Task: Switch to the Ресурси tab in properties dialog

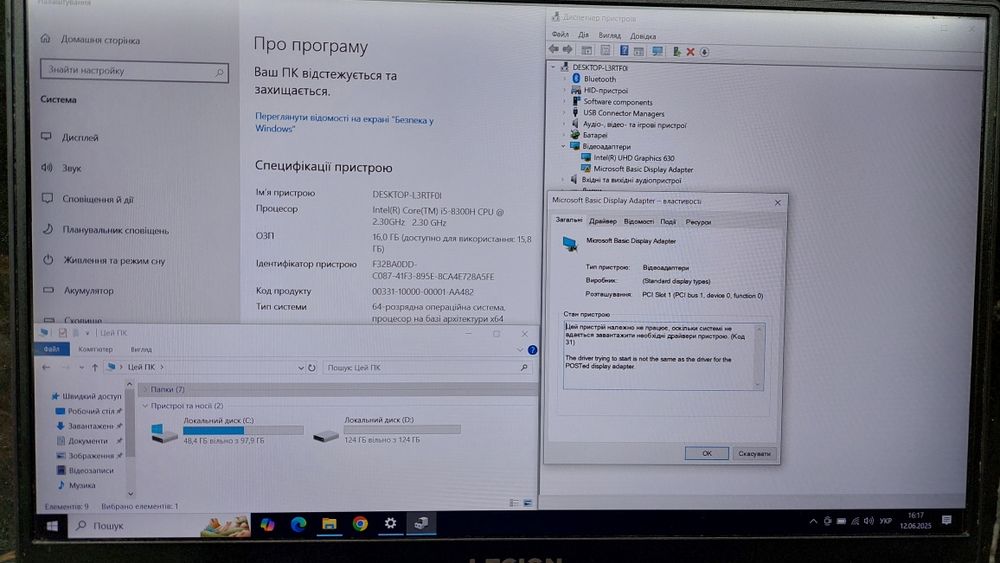Action: (698, 223)
